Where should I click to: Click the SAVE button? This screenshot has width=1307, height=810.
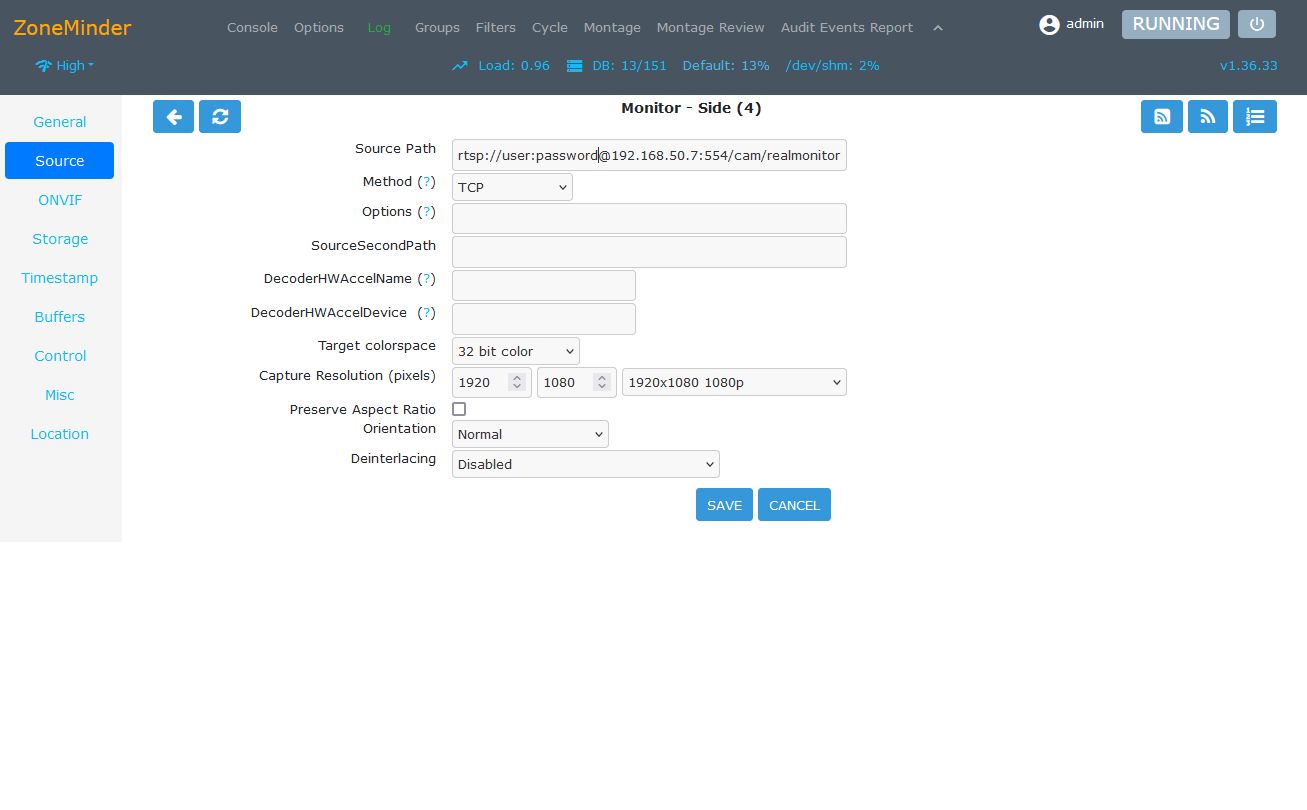point(724,505)
